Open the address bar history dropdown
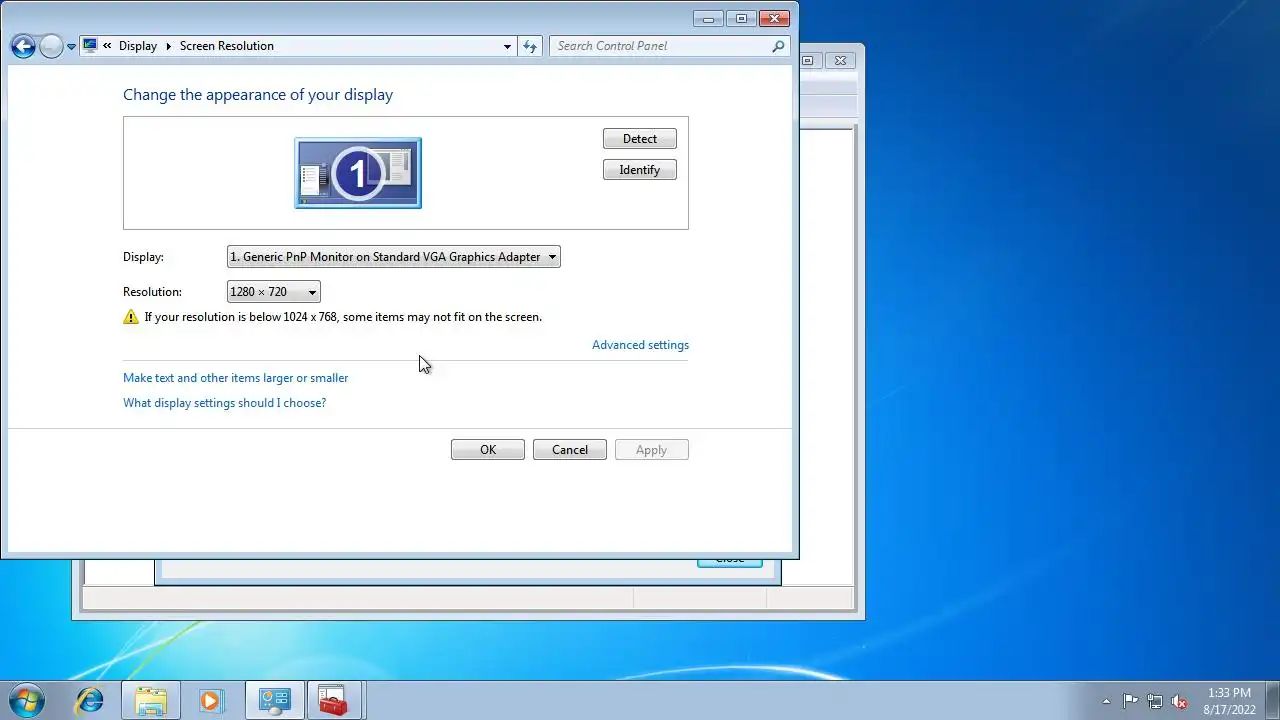Image resolution: width=1280 pixels, height=720 pixels. tap(507, 46)
